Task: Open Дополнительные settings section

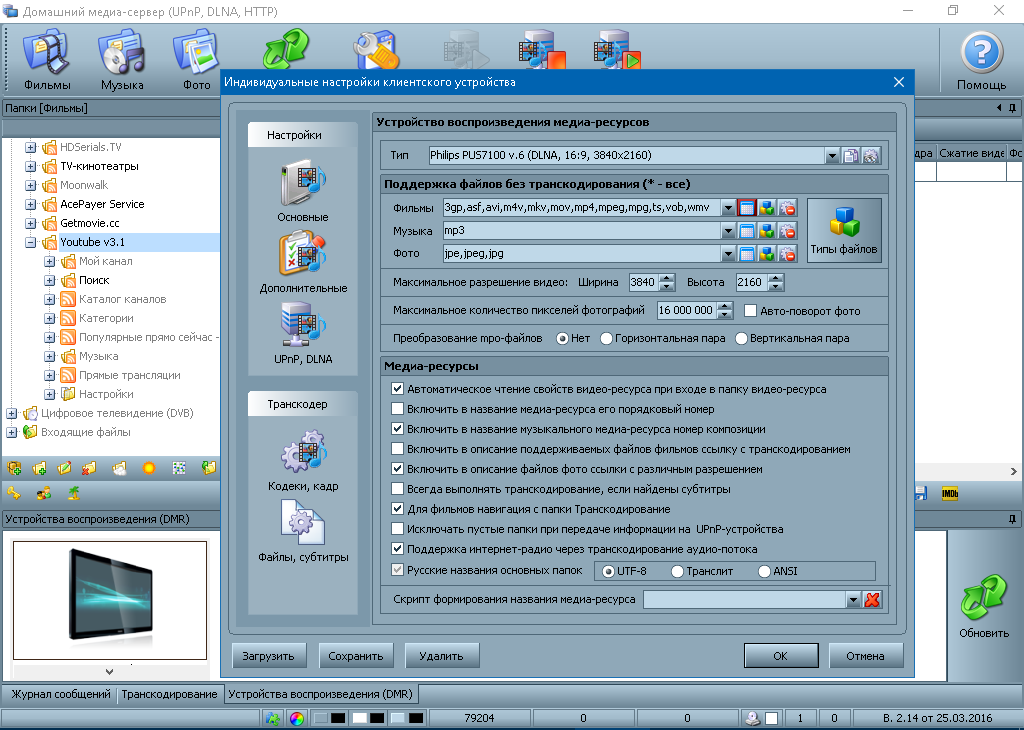Action: pyautogui.click(x=303, y=260)
